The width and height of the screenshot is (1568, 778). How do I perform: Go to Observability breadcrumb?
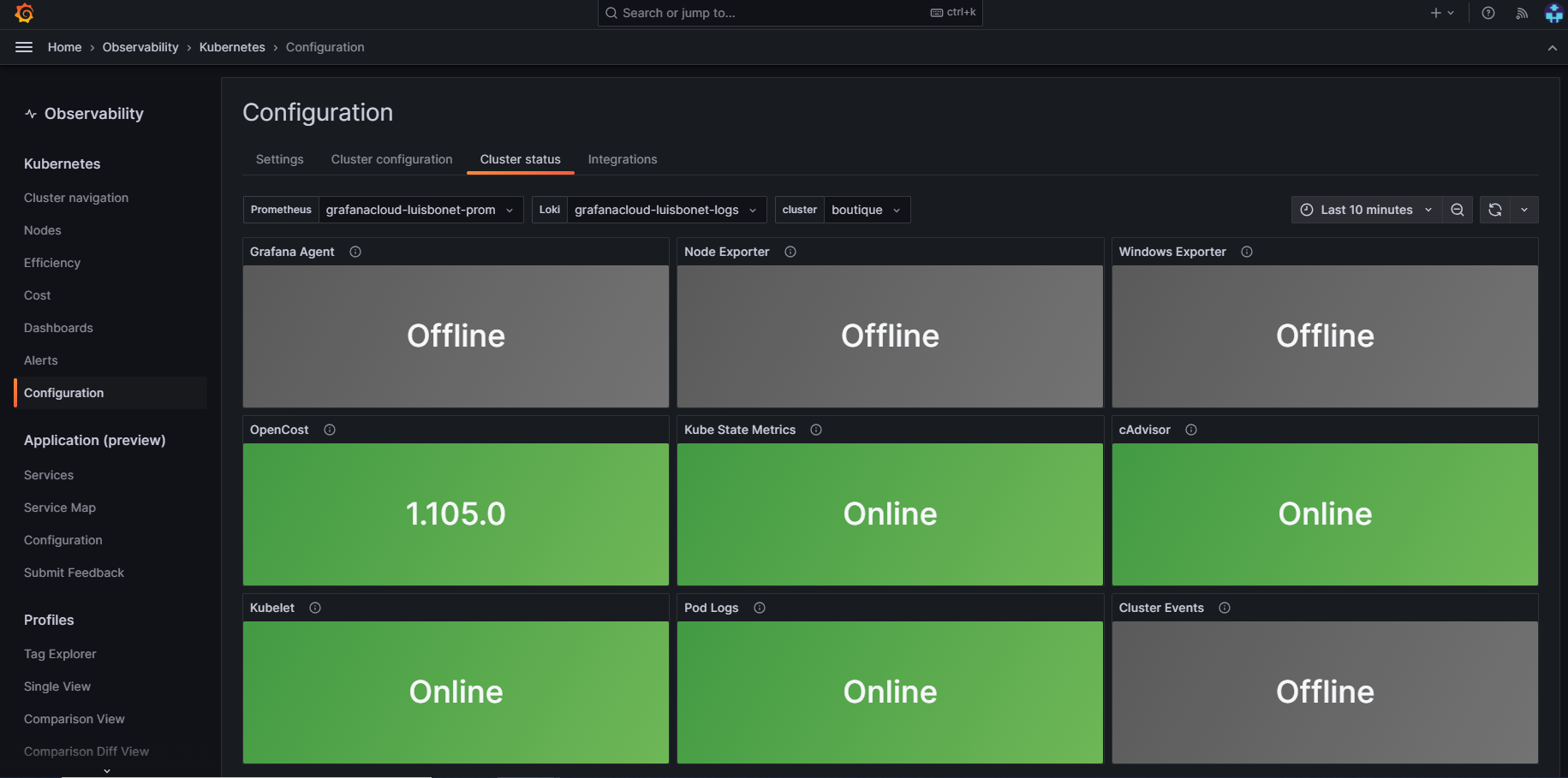click(x=140, y=47)
